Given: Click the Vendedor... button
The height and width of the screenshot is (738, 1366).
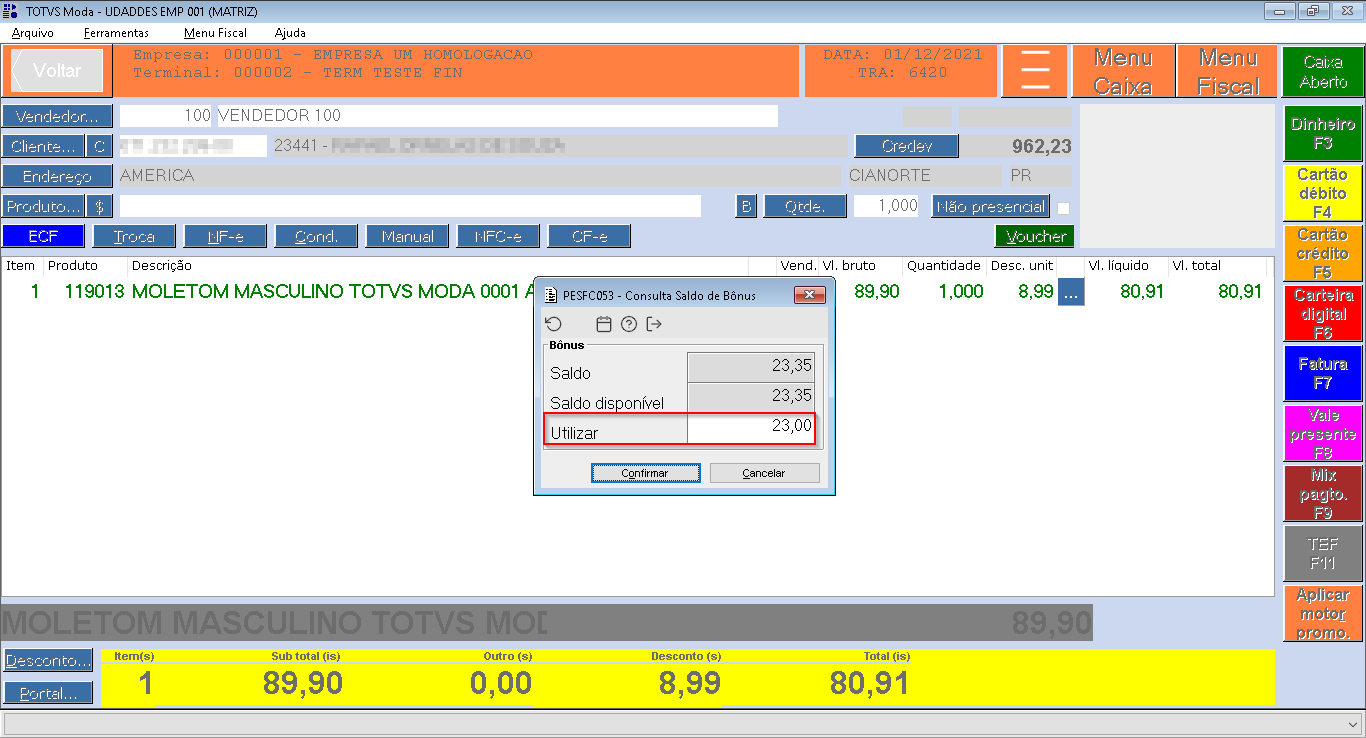Looking at the screenshot, I should coord(57,116).
